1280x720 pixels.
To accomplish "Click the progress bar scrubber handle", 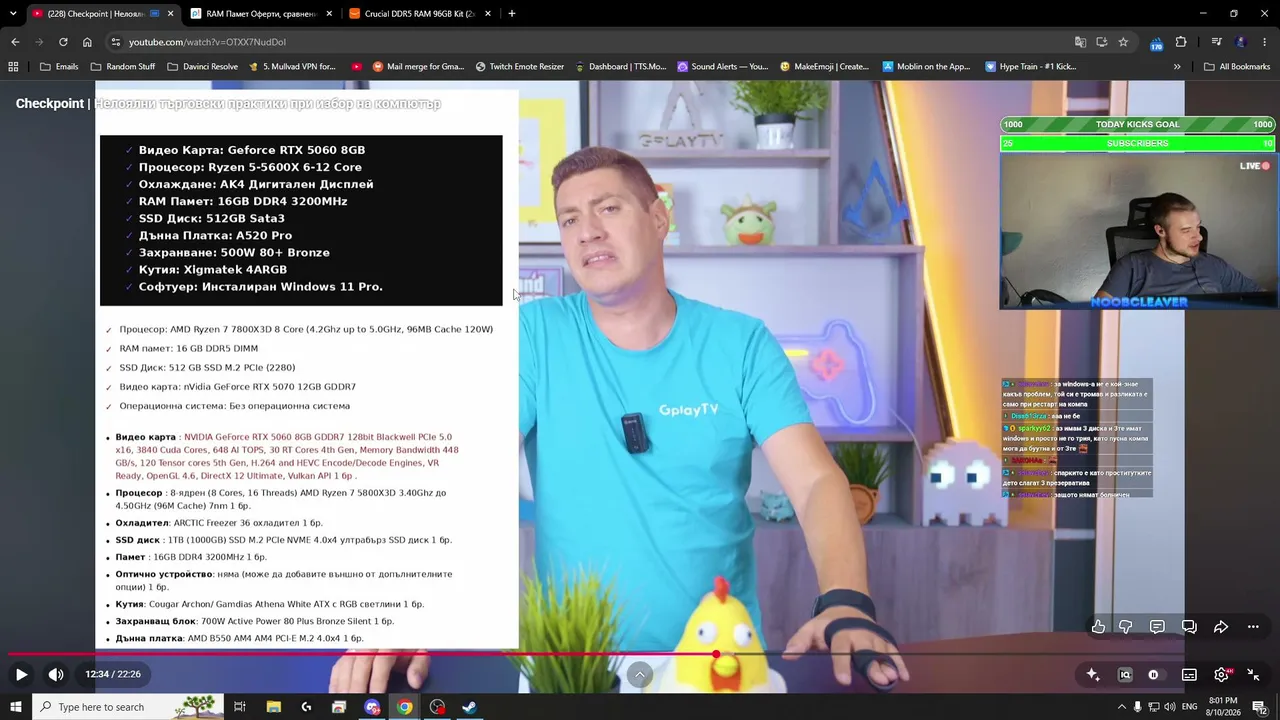I will point(716,654).
